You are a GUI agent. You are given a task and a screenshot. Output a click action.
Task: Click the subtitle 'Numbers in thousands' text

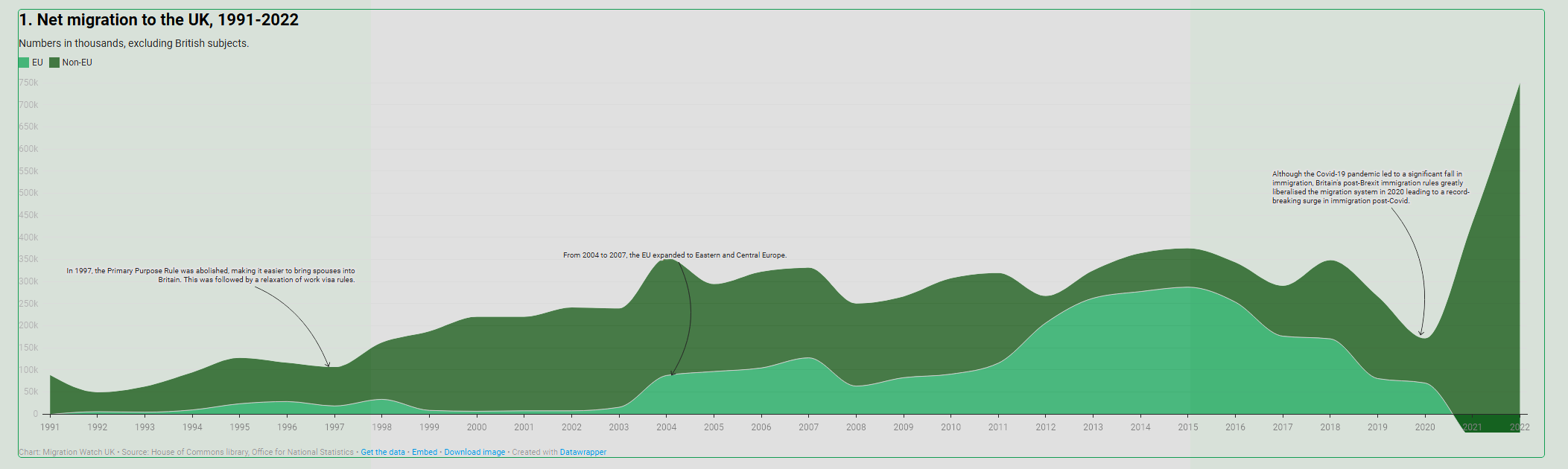coord(134,43)
